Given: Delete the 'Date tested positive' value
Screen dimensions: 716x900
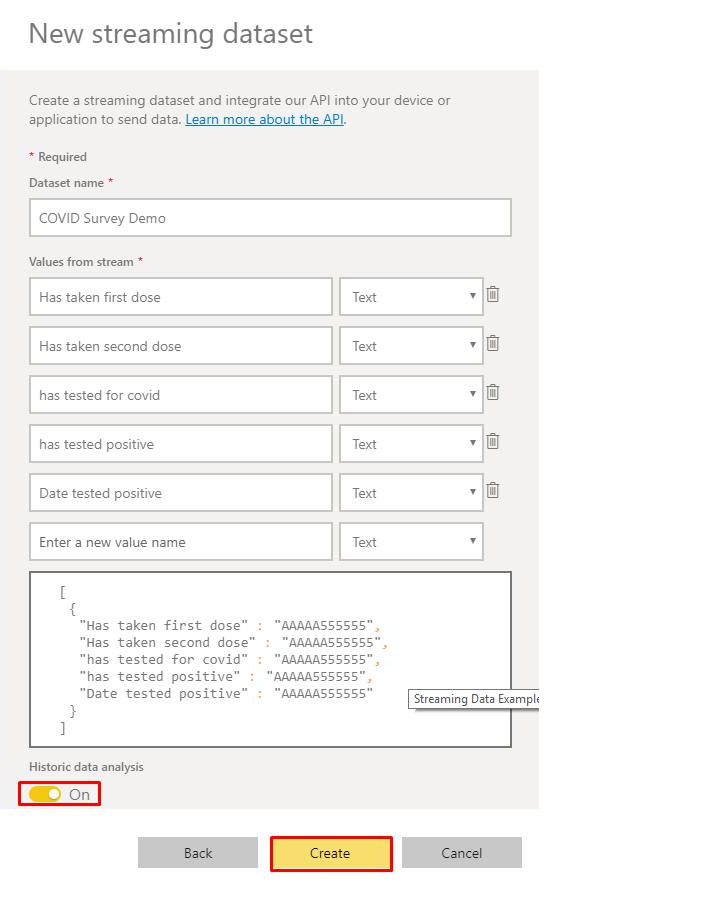Looking at the screenshot, I should click(x=493, y=491).
